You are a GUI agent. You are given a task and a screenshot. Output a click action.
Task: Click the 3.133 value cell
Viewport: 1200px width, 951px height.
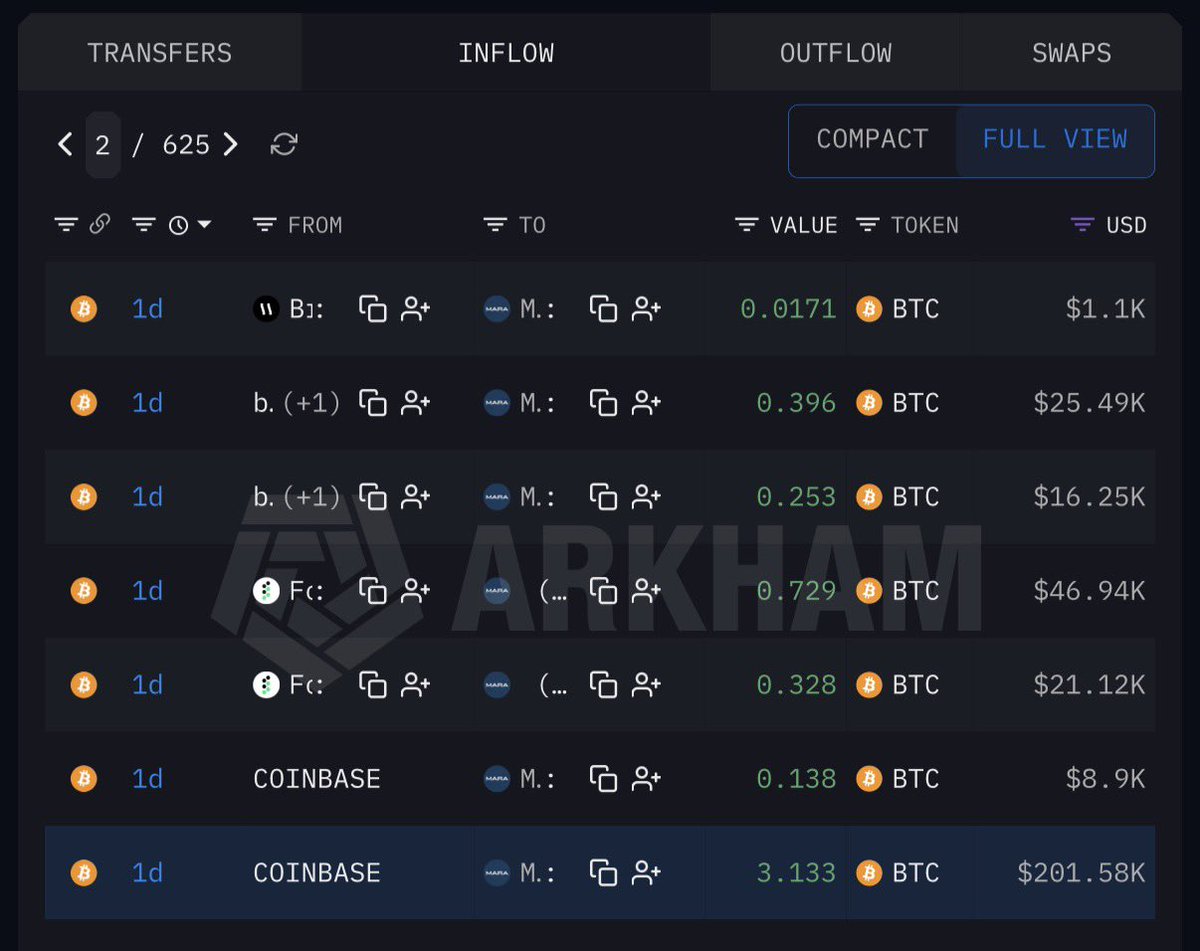point(796,873)
